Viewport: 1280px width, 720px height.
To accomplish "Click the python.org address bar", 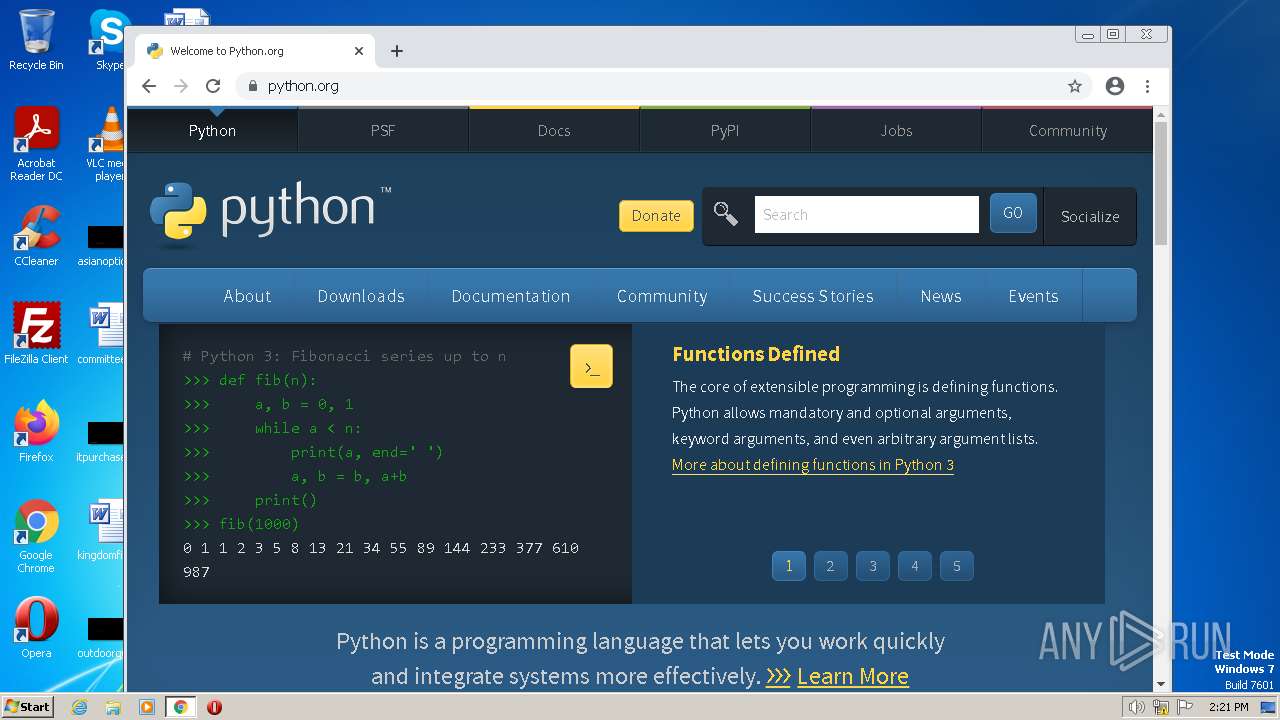I will click(x=650, y=86).
